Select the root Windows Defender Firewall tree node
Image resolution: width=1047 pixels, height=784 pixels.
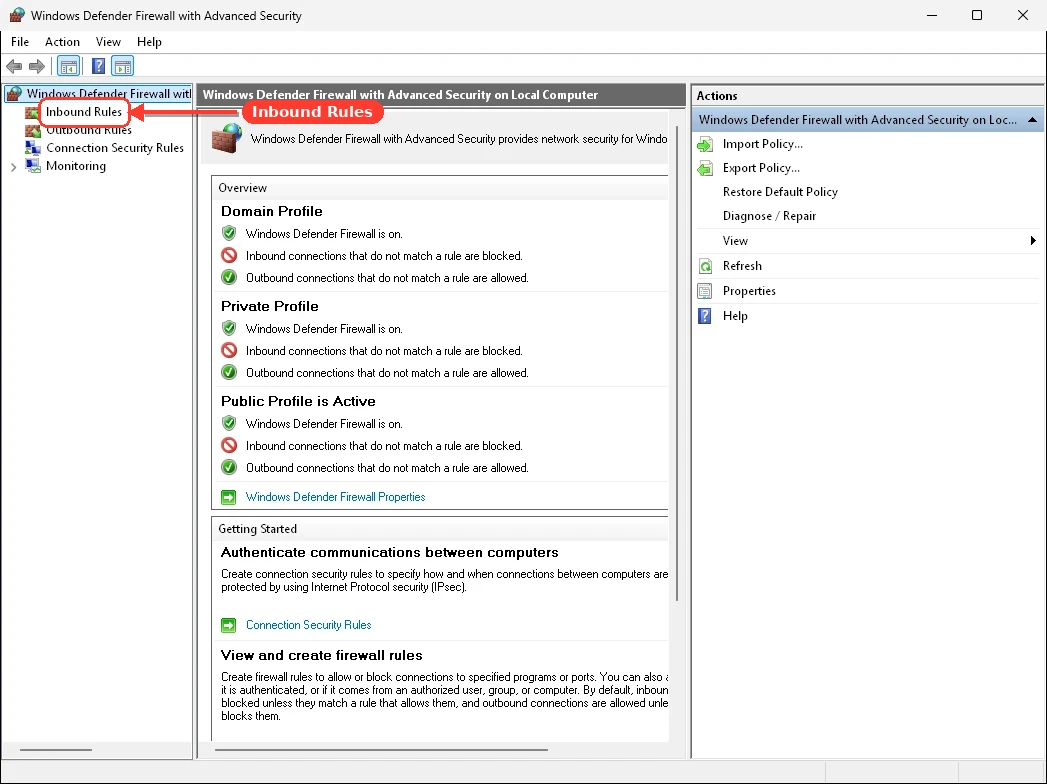109,93
